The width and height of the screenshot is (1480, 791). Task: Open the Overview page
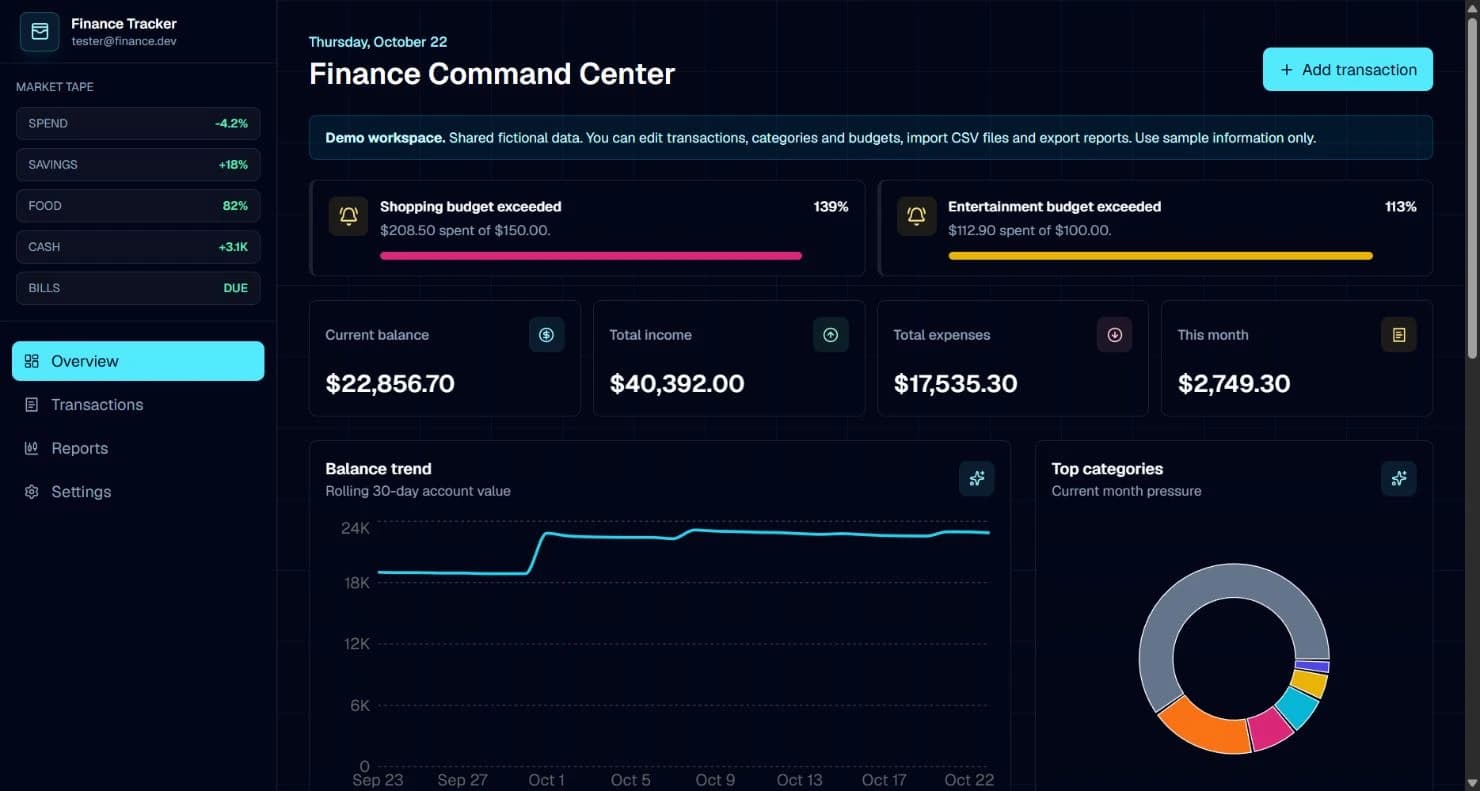coord(138,361)
